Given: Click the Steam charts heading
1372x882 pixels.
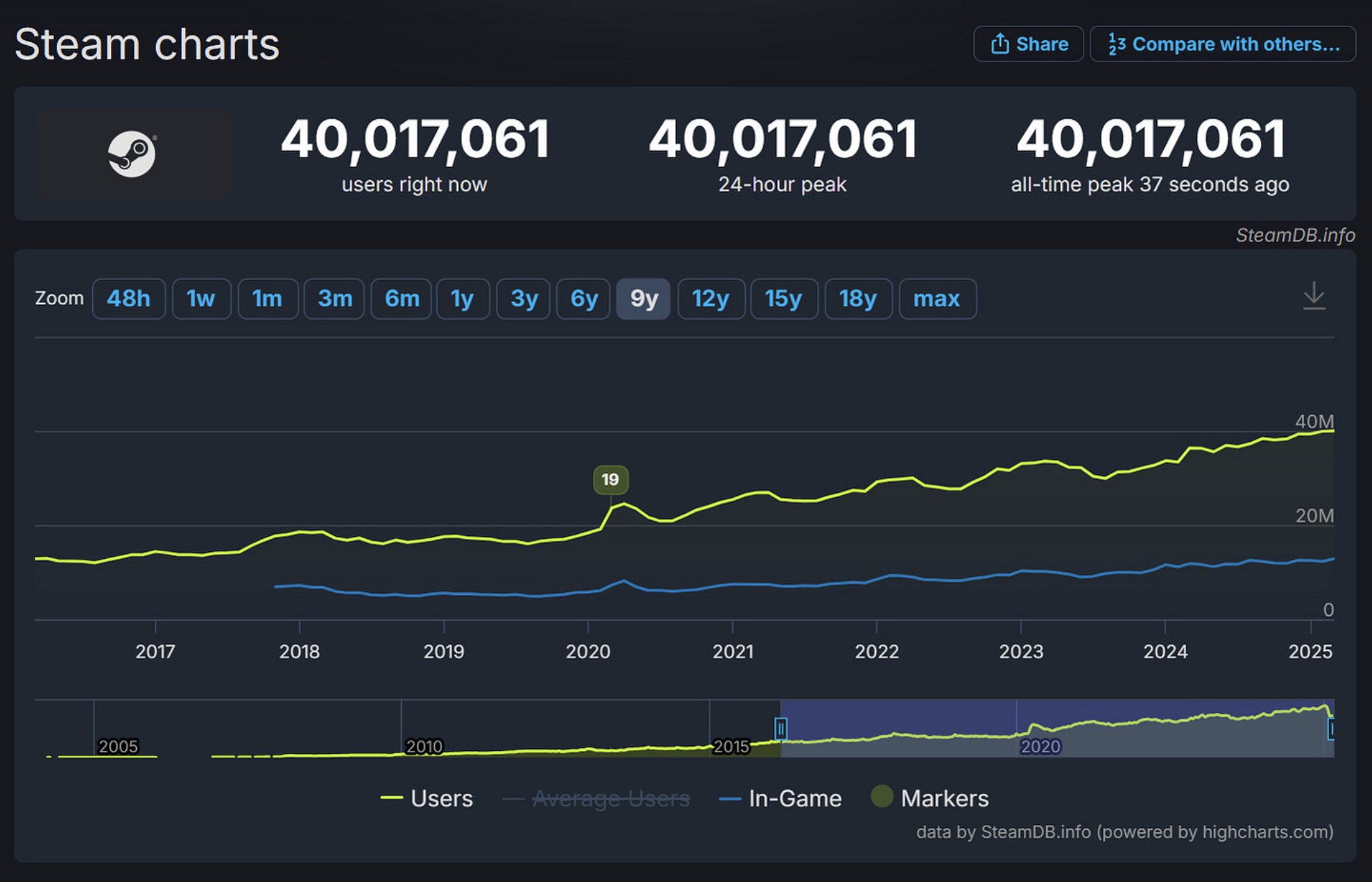Looking at the screenshot, I should coord(147,44).
